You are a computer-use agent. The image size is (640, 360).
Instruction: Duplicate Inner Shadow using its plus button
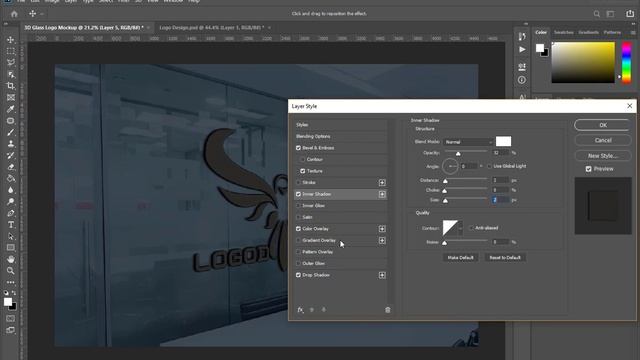382,194
